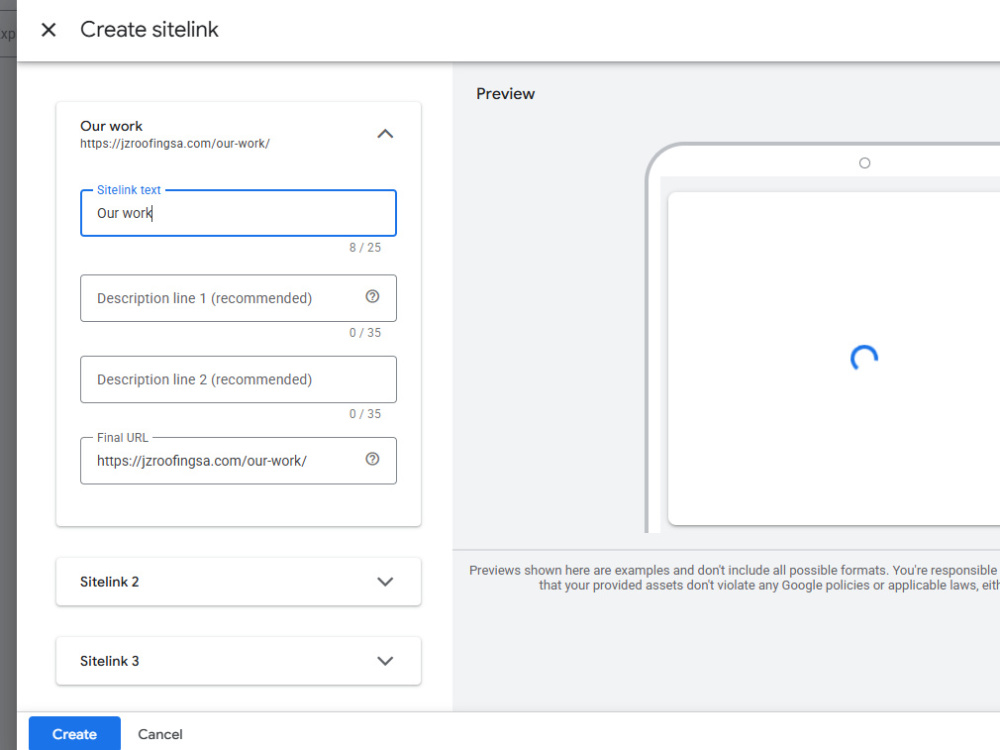
Task: Click the Preview heading
Action: coord(505,94)
